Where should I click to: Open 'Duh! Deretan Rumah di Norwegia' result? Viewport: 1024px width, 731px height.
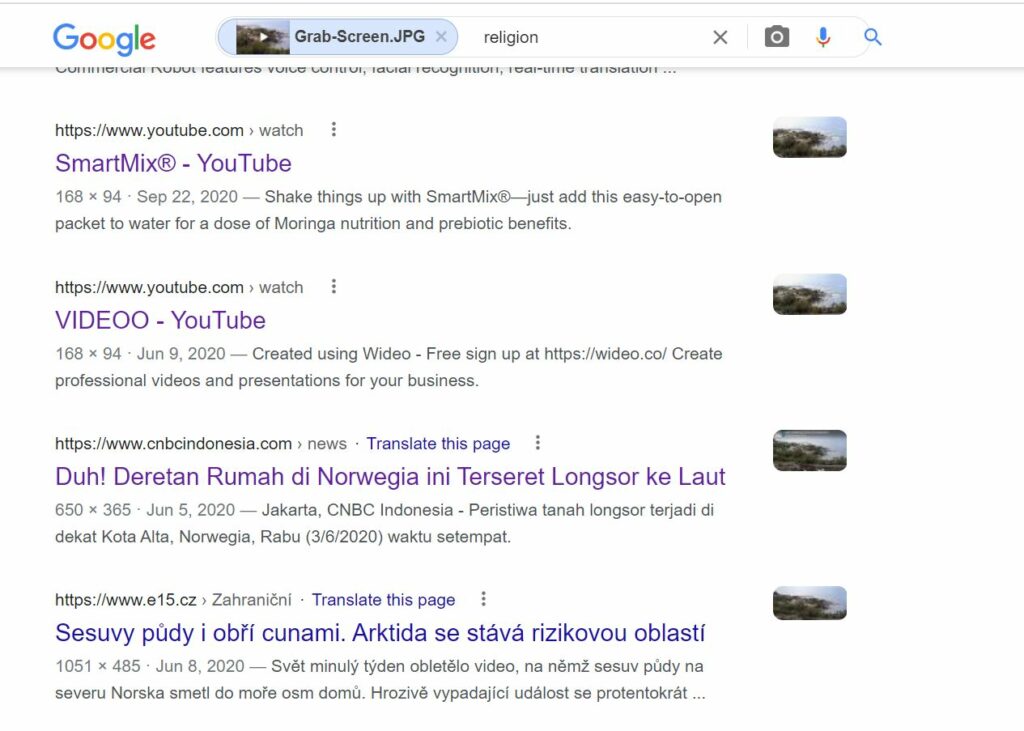pos(390,477)
